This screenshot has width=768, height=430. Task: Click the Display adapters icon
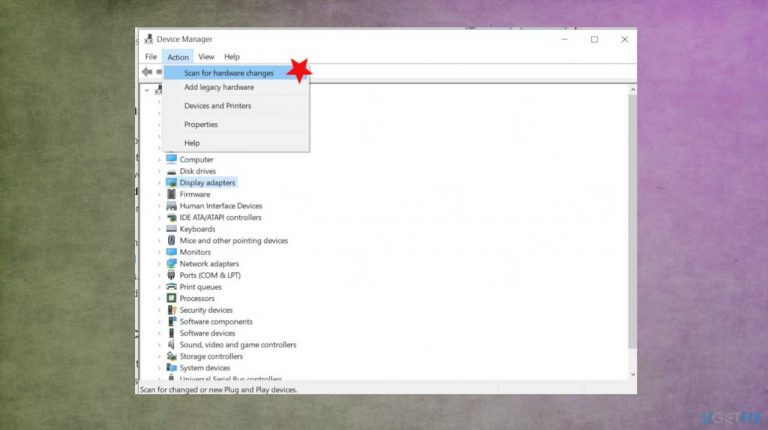click(171, 183)
